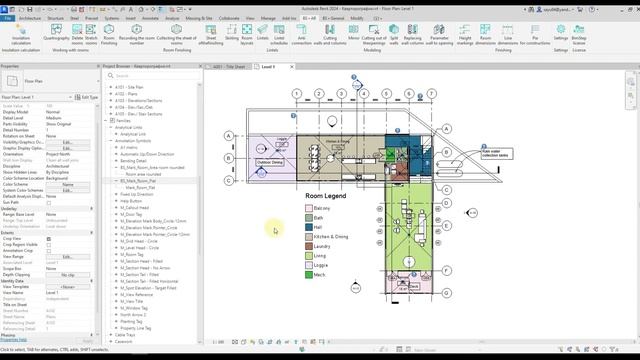Select the Mark_Room_Flat type item

pos(140,187)
